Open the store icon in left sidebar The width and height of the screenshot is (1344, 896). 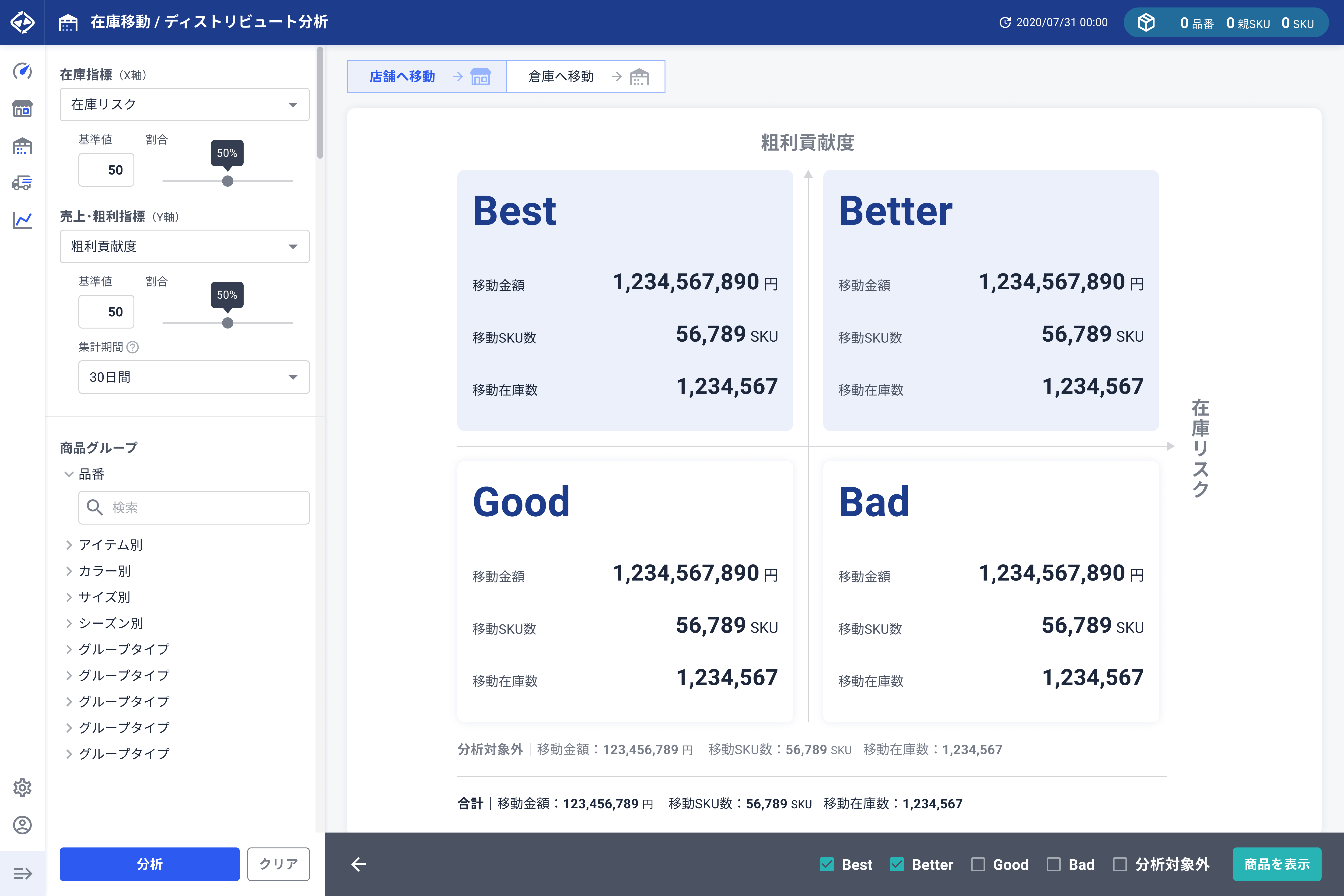tap(22, 108)
